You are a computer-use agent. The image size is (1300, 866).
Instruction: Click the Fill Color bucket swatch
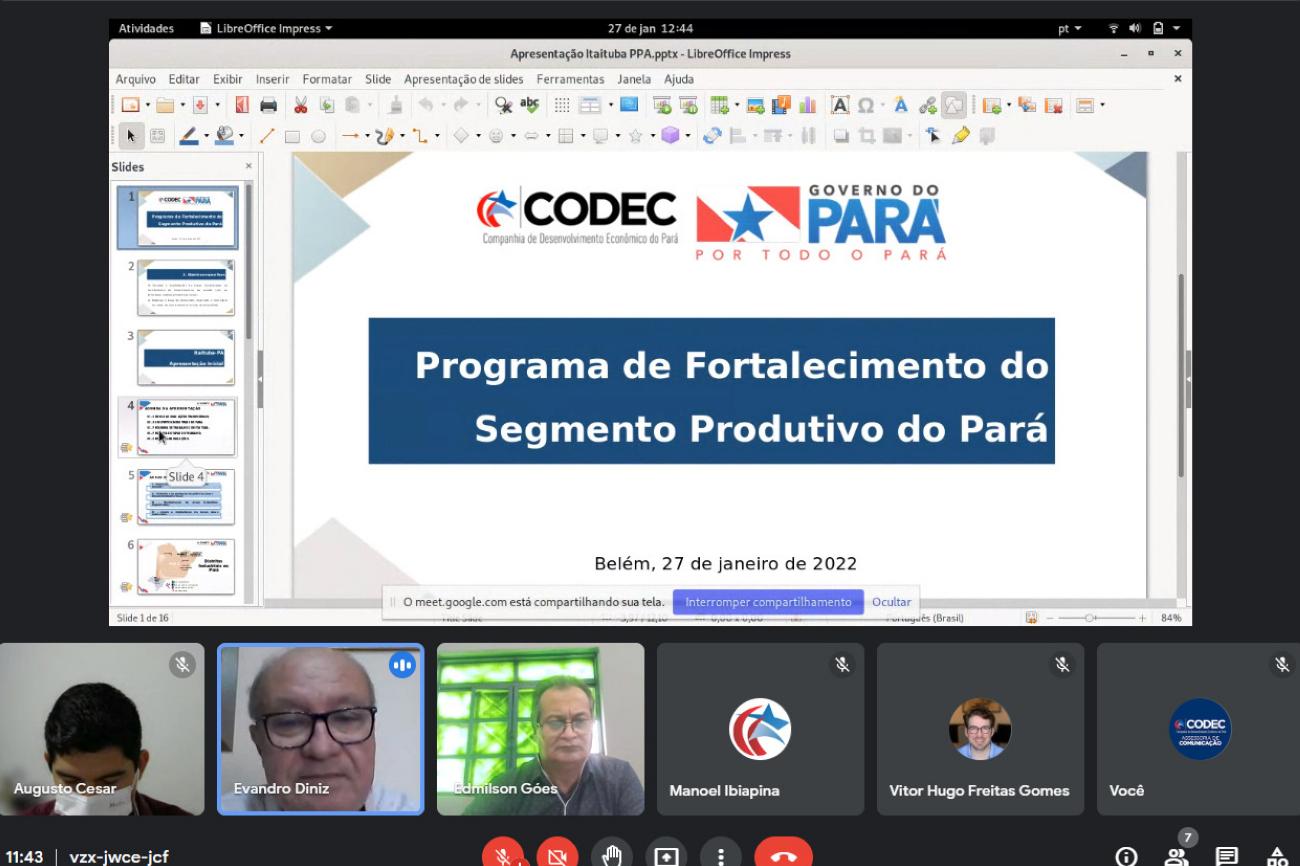point(223,135)
